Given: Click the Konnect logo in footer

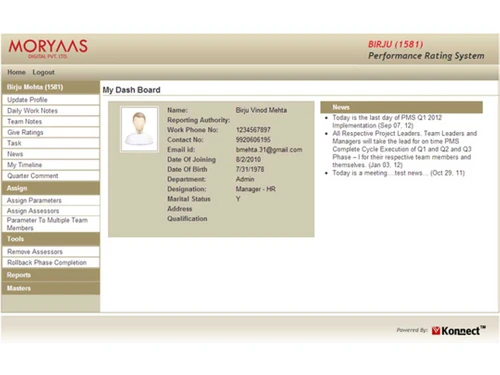Looking at the screenshot, I should click(459, 330).
